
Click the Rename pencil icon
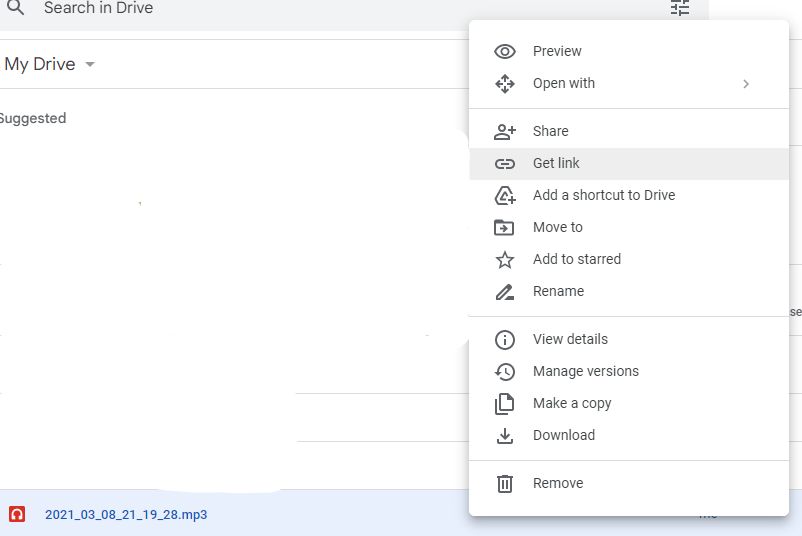click(x=505, y=292)
